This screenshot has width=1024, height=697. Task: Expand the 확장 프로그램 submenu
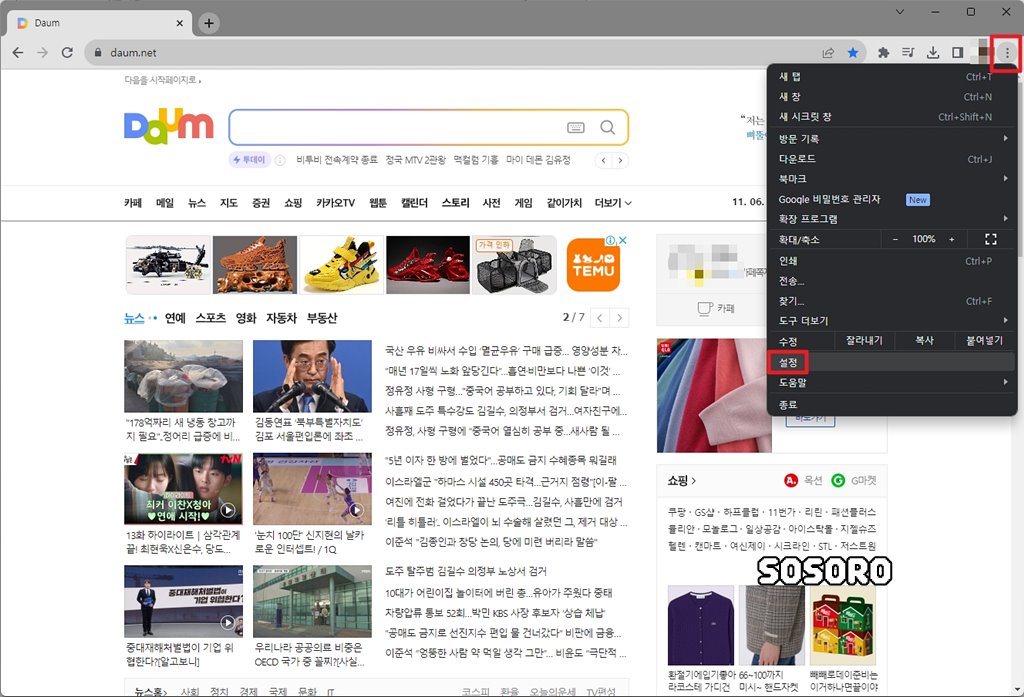[x=891, y=219]
